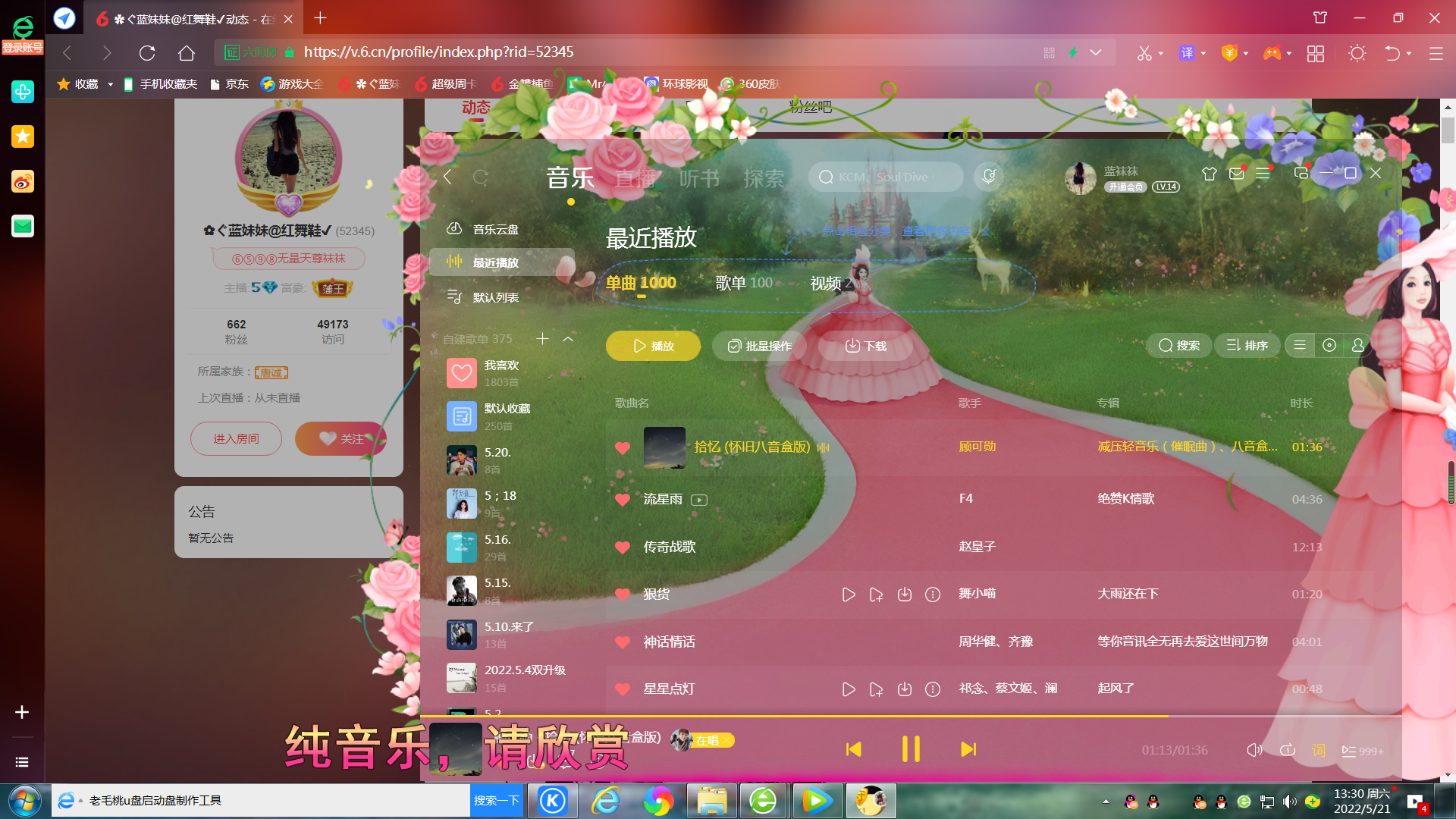This screenshot has height=819, width=1456.
Task: Click the browser scissors screenshot tool
Action: pyautogui.click(x=1144, y=53)
